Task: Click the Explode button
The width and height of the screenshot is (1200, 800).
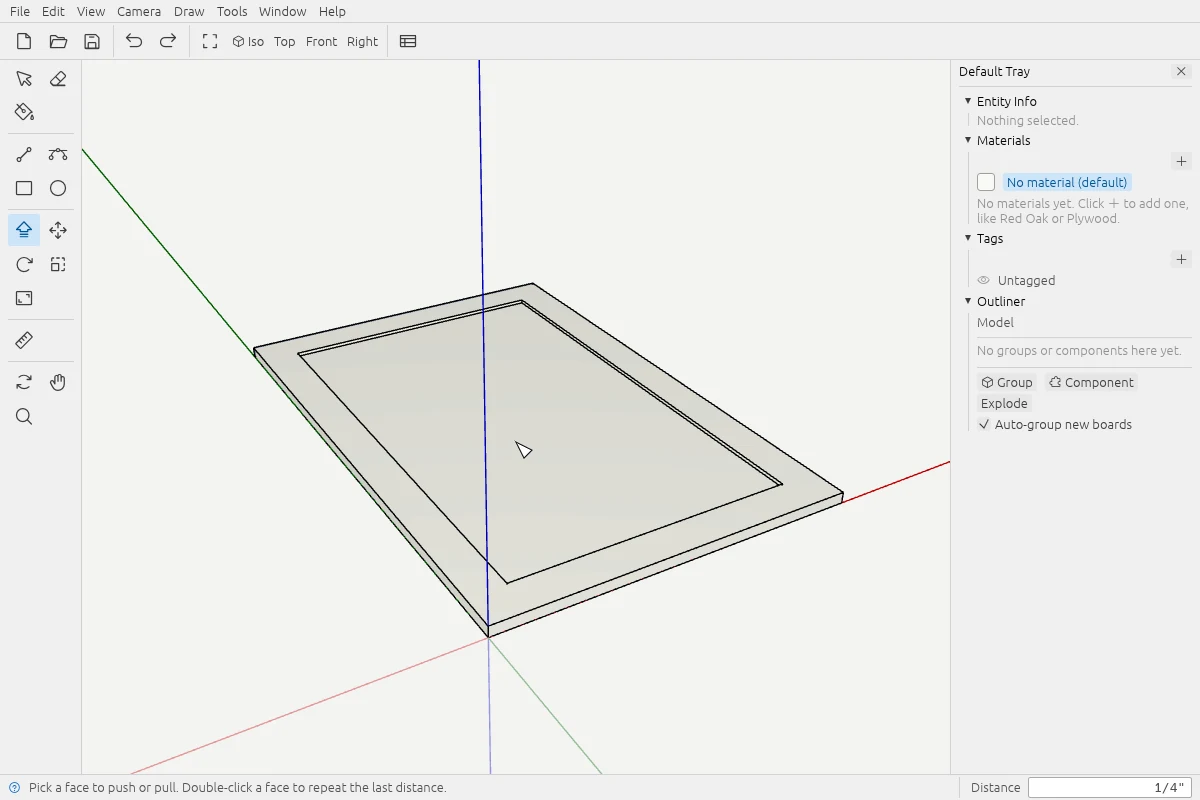Action: tap(1004, 403)
